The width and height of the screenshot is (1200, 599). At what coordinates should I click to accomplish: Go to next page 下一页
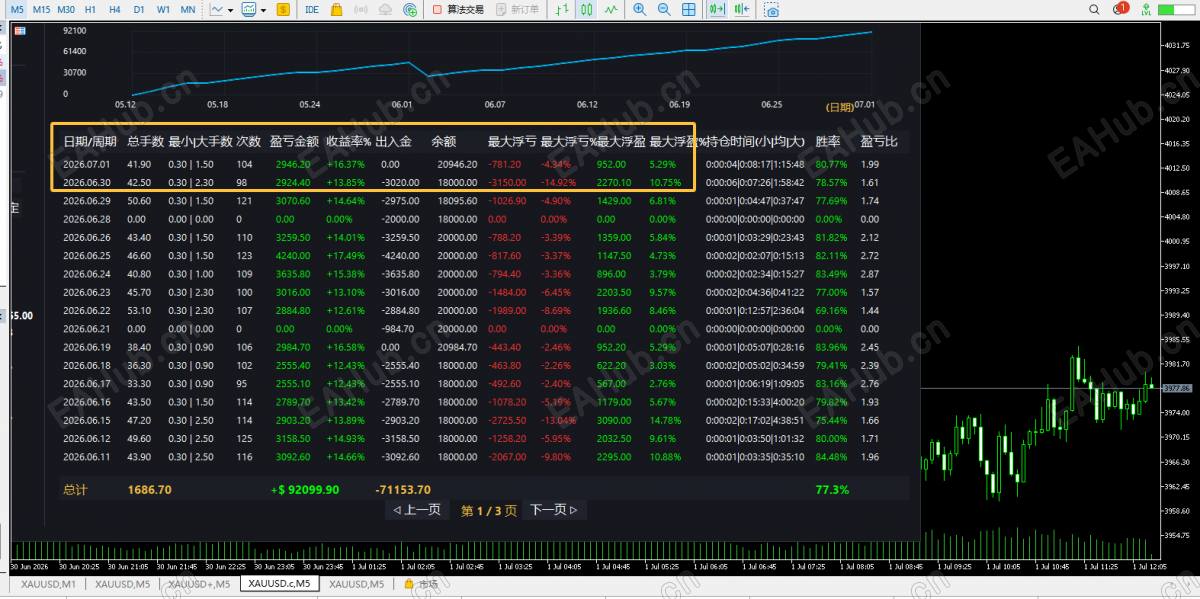(553, 510)
